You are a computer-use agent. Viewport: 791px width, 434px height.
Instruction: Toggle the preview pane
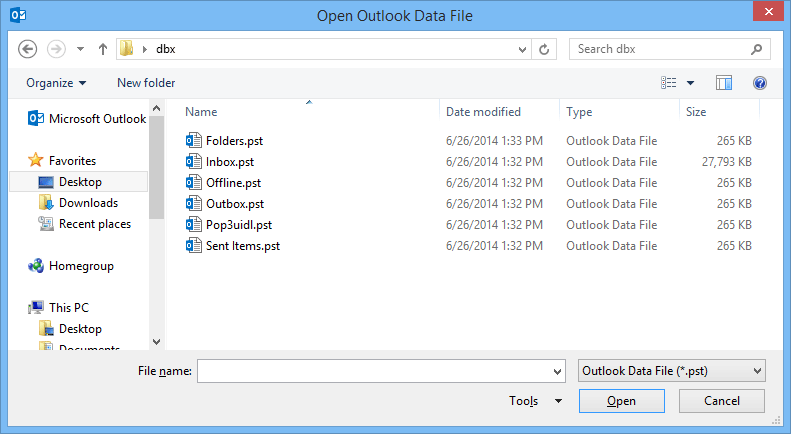coord(724,83)
